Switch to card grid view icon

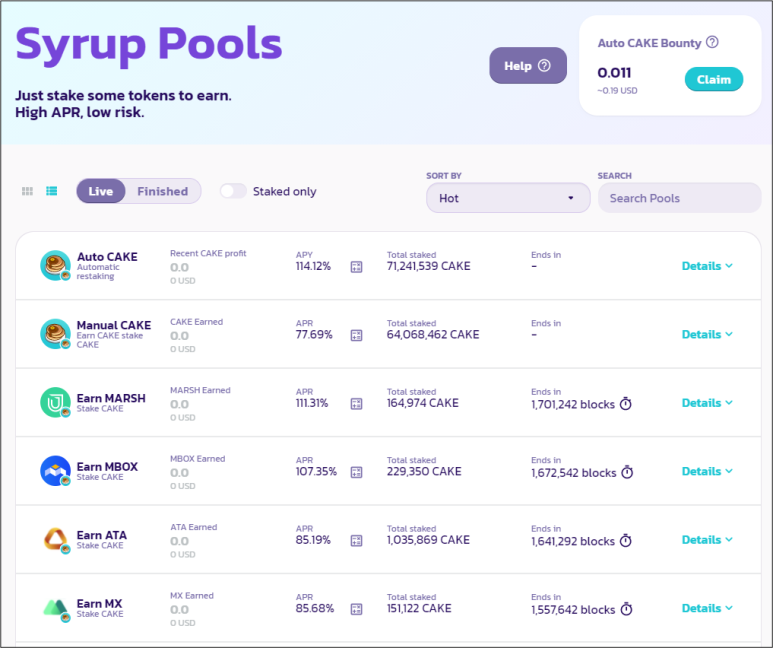(27, 191)
